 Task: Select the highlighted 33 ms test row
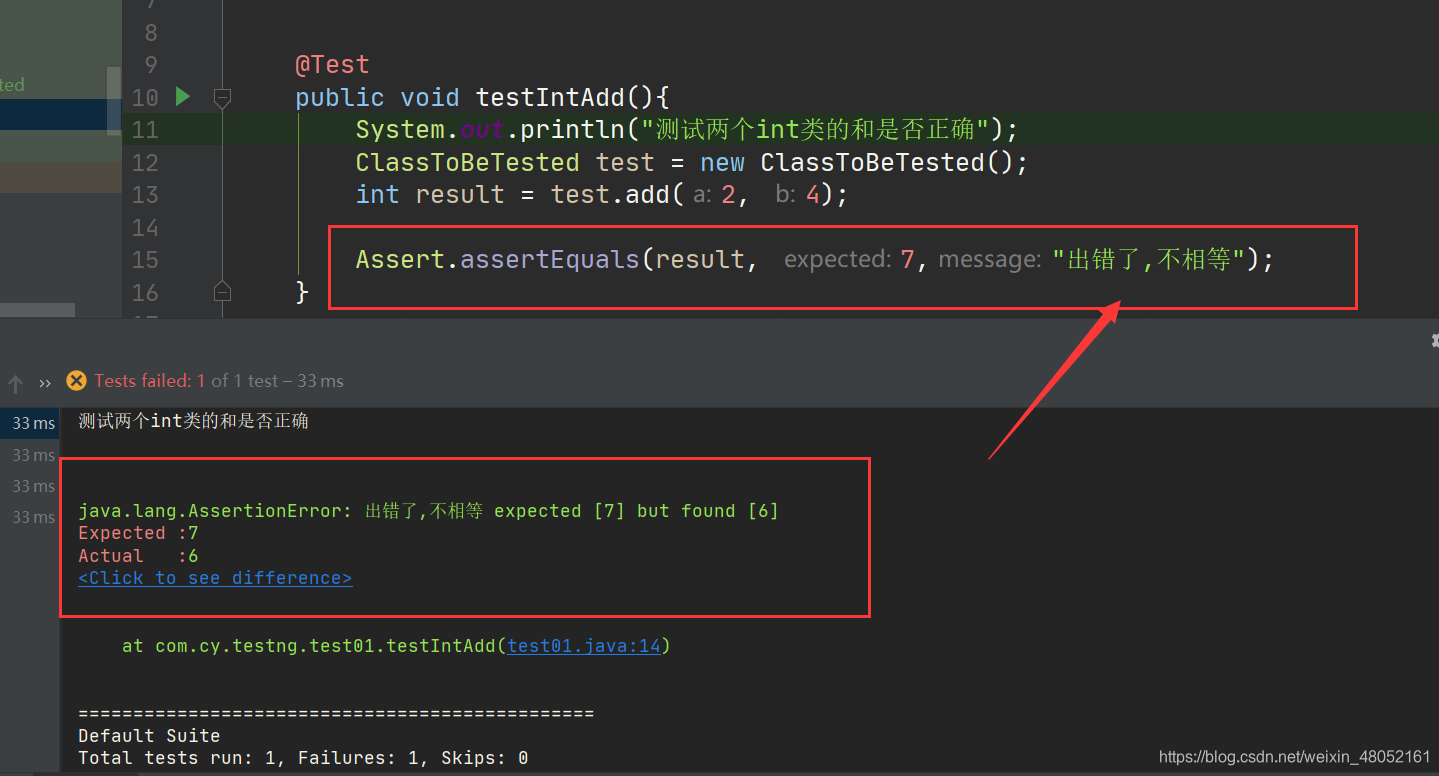30,423
